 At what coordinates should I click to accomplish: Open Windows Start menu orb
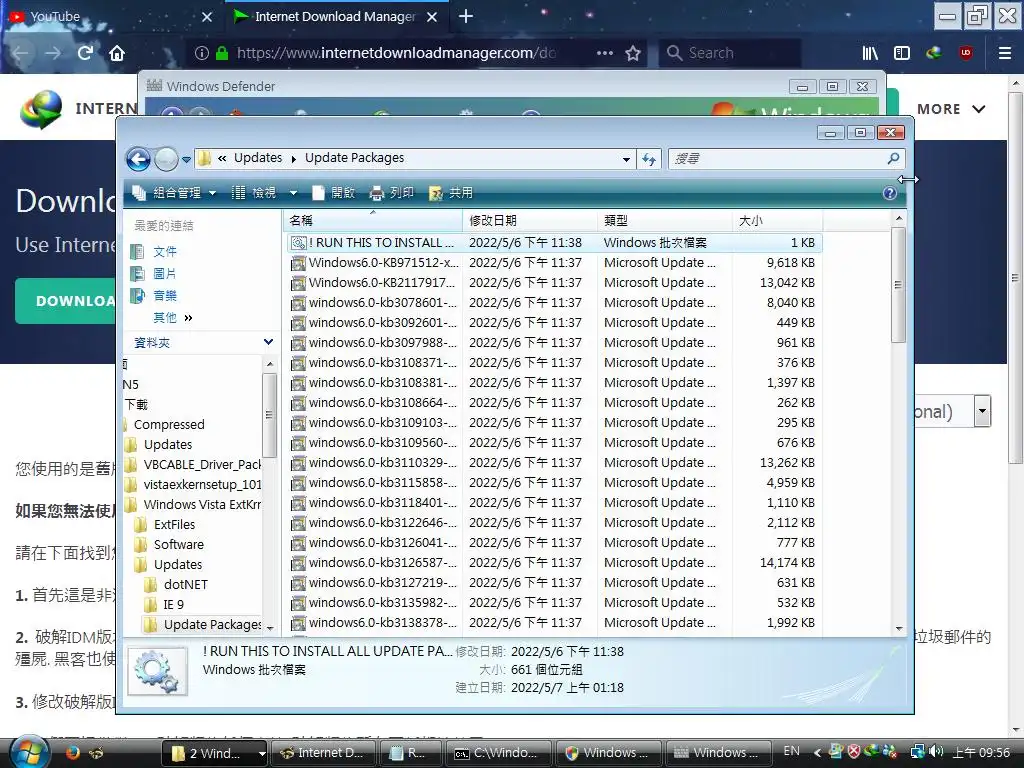pyautogui.click(x=27, y=752)
